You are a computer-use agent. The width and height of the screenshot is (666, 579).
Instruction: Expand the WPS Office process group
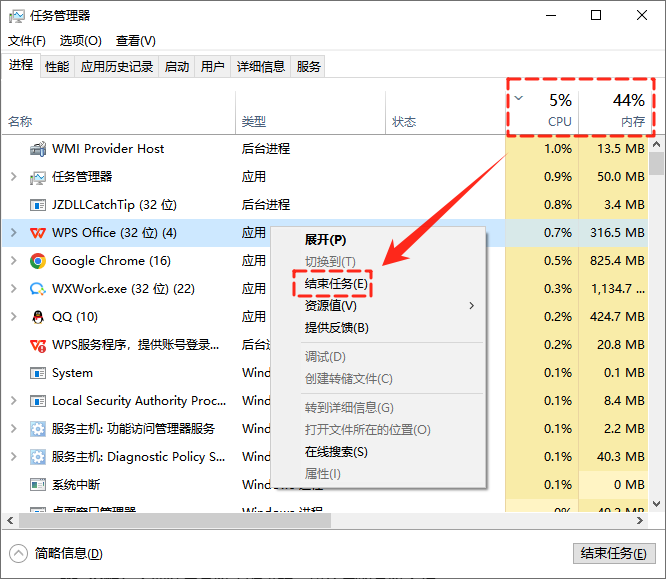click(x=14, y=233)
